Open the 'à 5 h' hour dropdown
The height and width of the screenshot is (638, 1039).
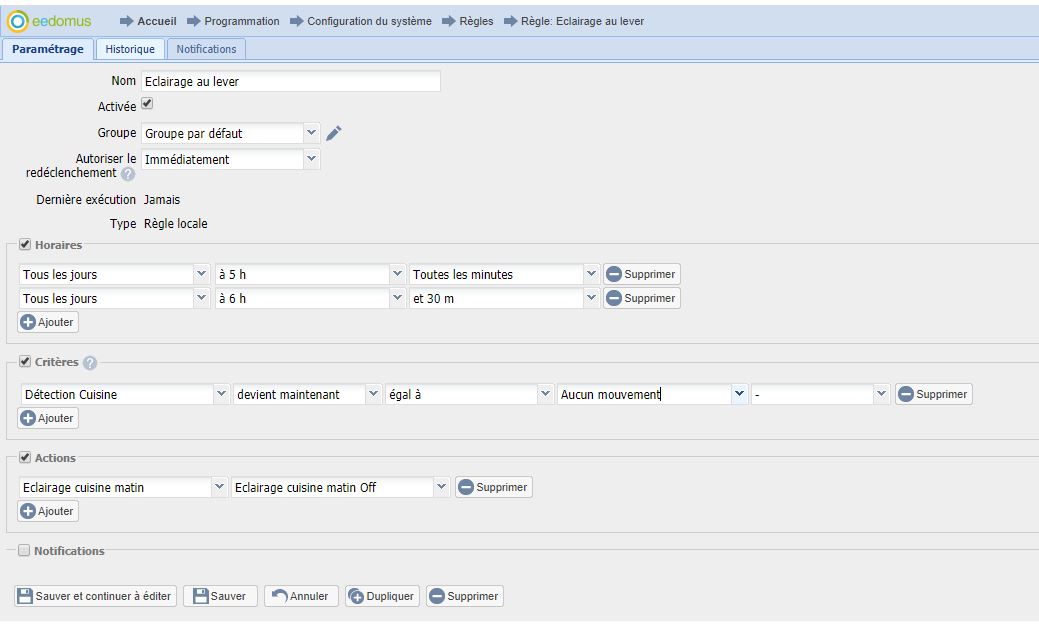click(x=397, y=274)
